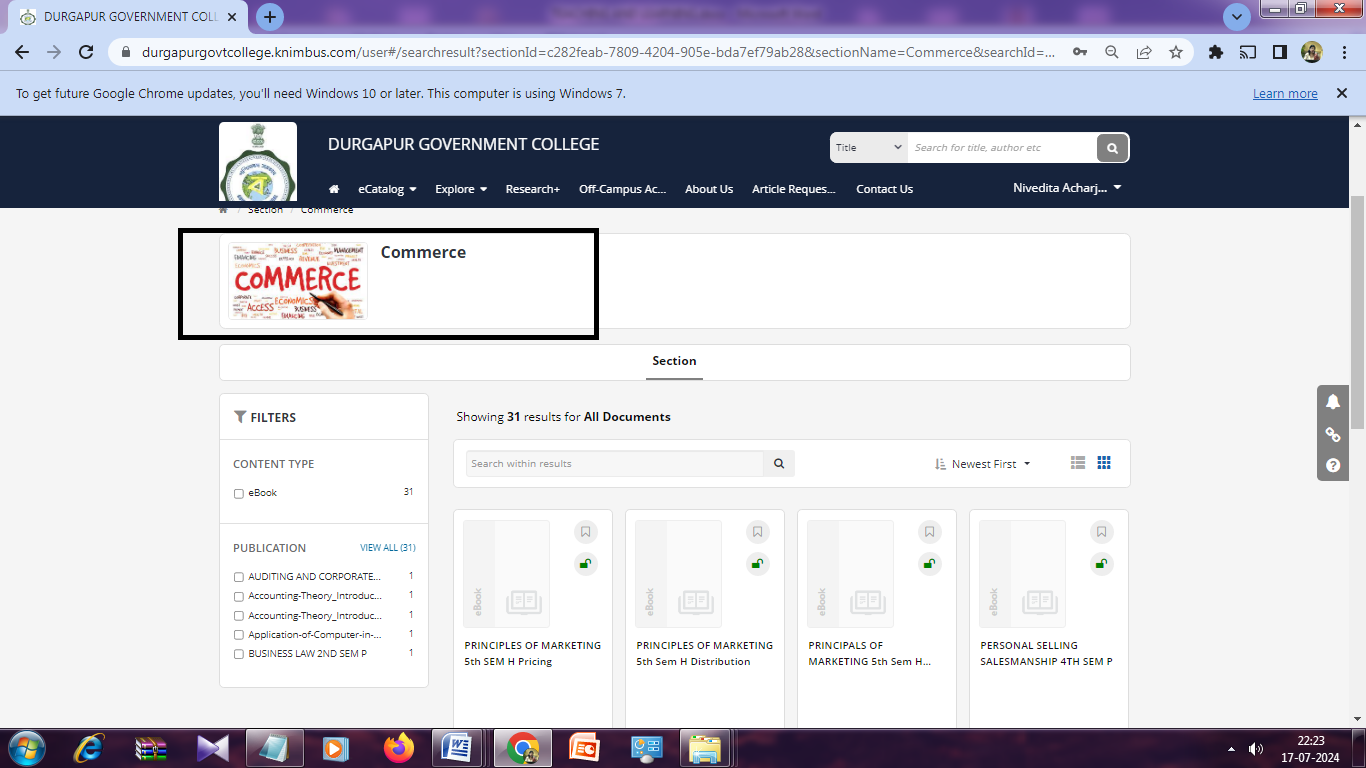The width and height of the screenshot is (1366, 768).
Task: Switch to list view layout
Action: point(1077,463)
